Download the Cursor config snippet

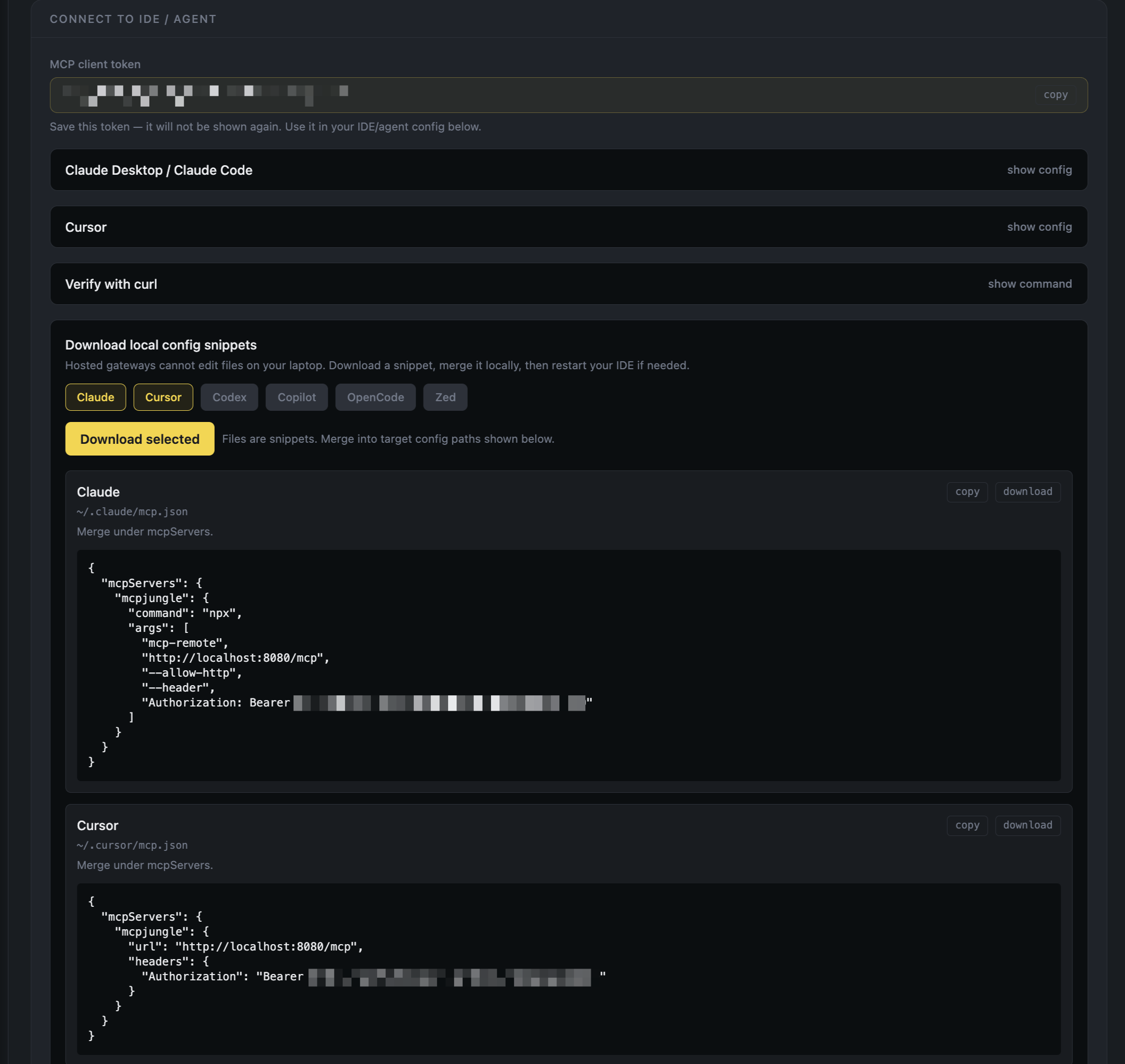(1028, 825)
